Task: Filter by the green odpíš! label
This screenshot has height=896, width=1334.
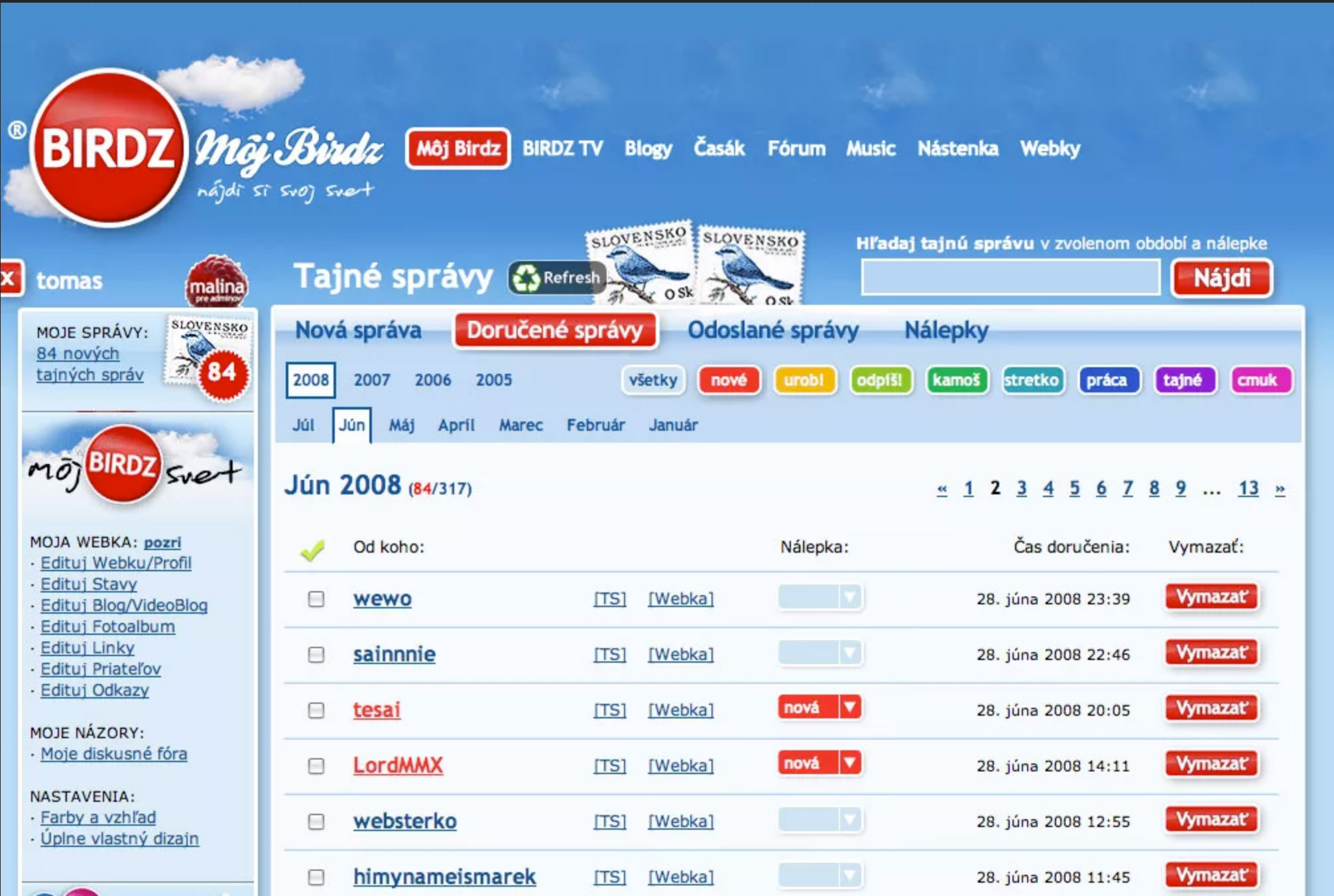Action: (x=880, y=380)
